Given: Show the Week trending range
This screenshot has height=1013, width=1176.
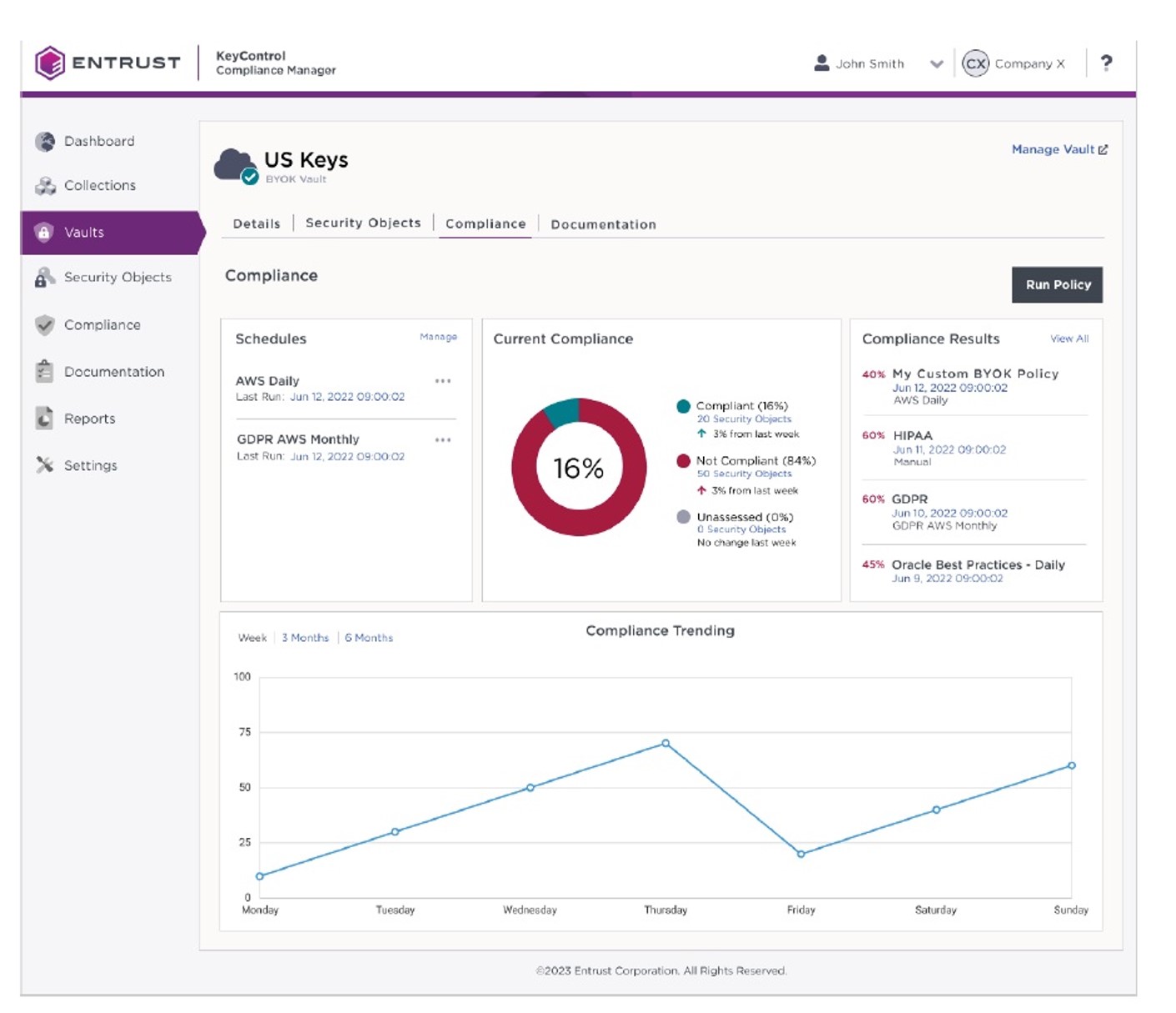Looking at the screenshot, I should point(252,638).
